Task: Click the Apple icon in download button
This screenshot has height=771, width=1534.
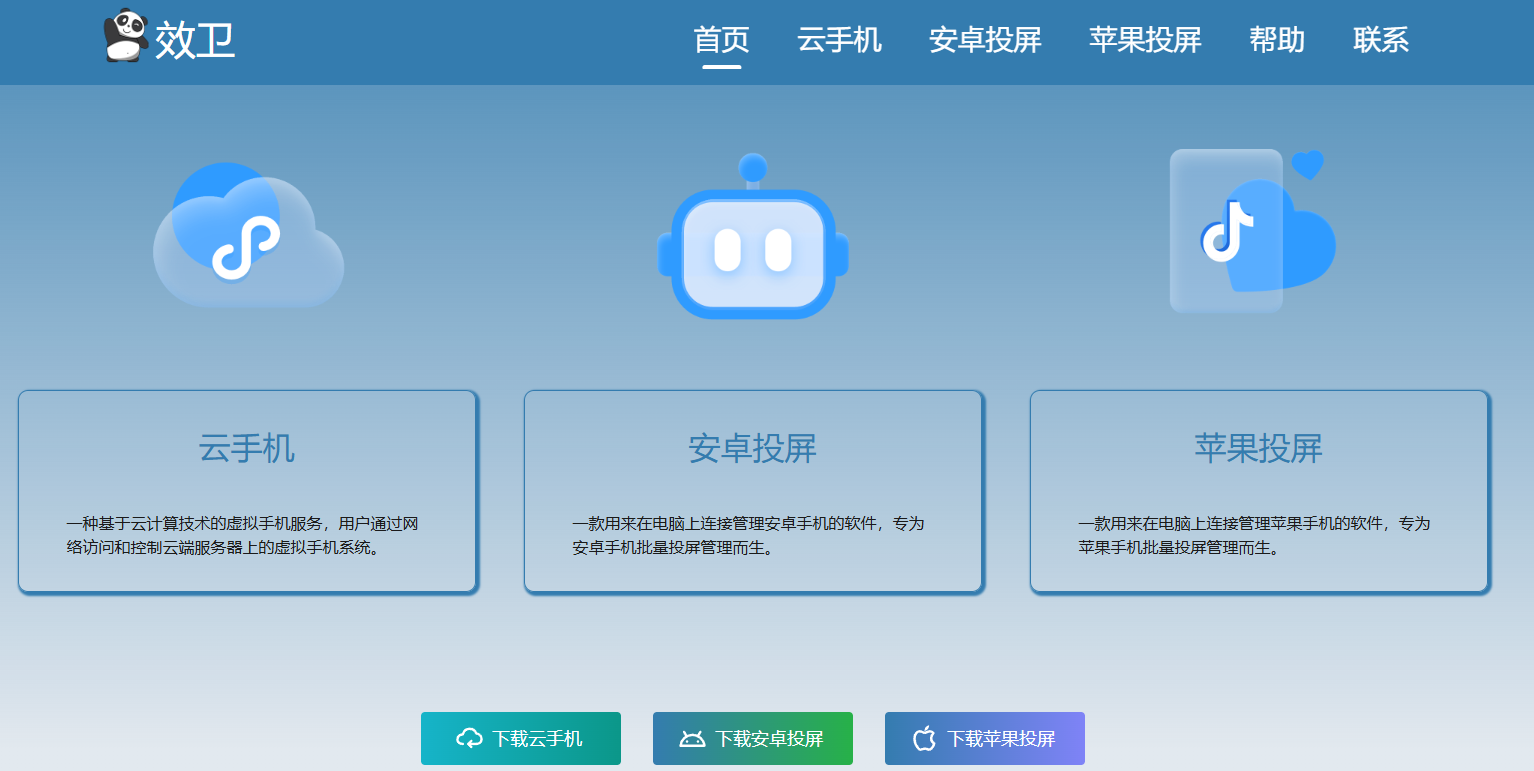Action: click(924, 739)
